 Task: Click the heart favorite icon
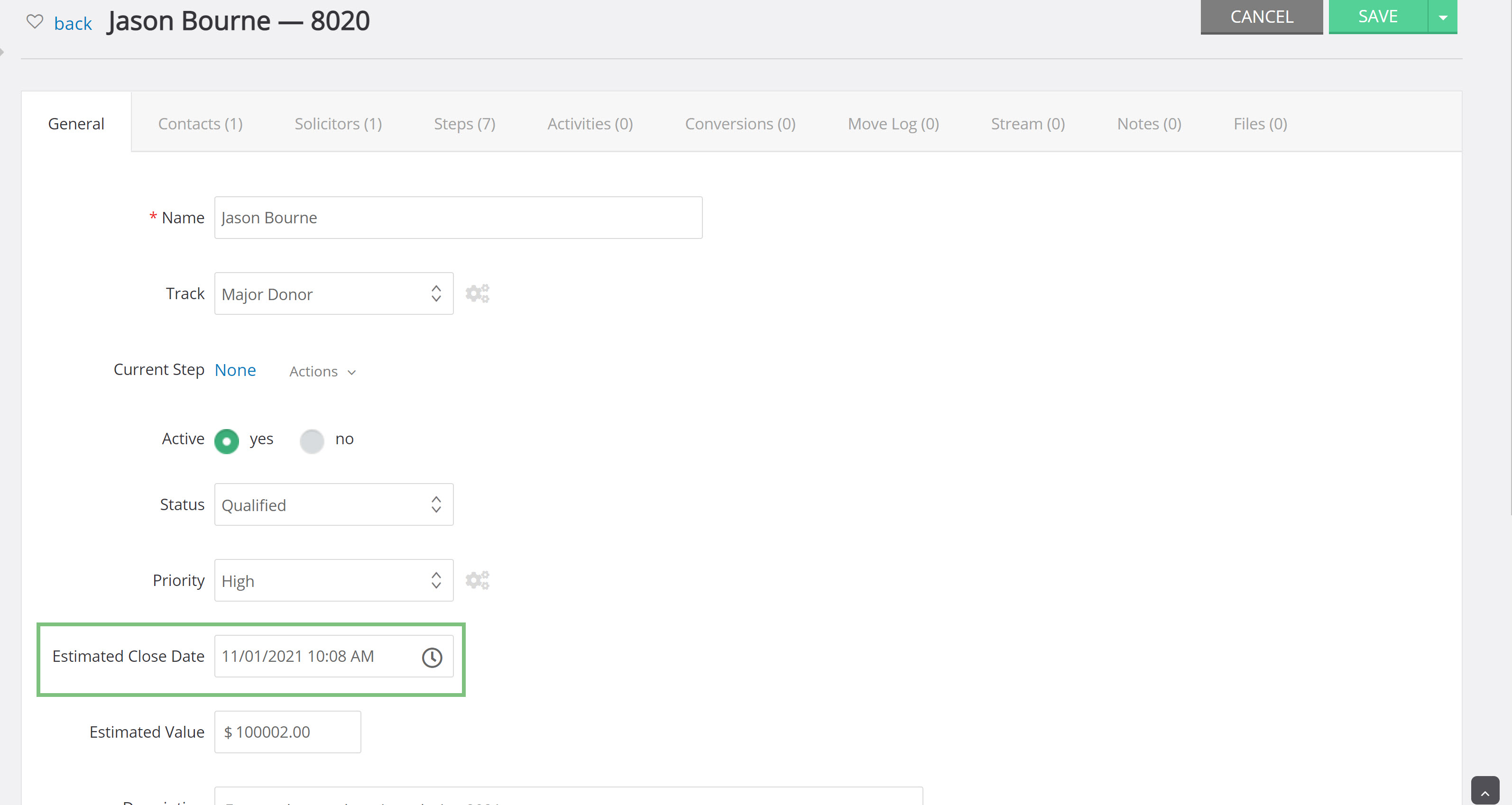tap(35, 22)
